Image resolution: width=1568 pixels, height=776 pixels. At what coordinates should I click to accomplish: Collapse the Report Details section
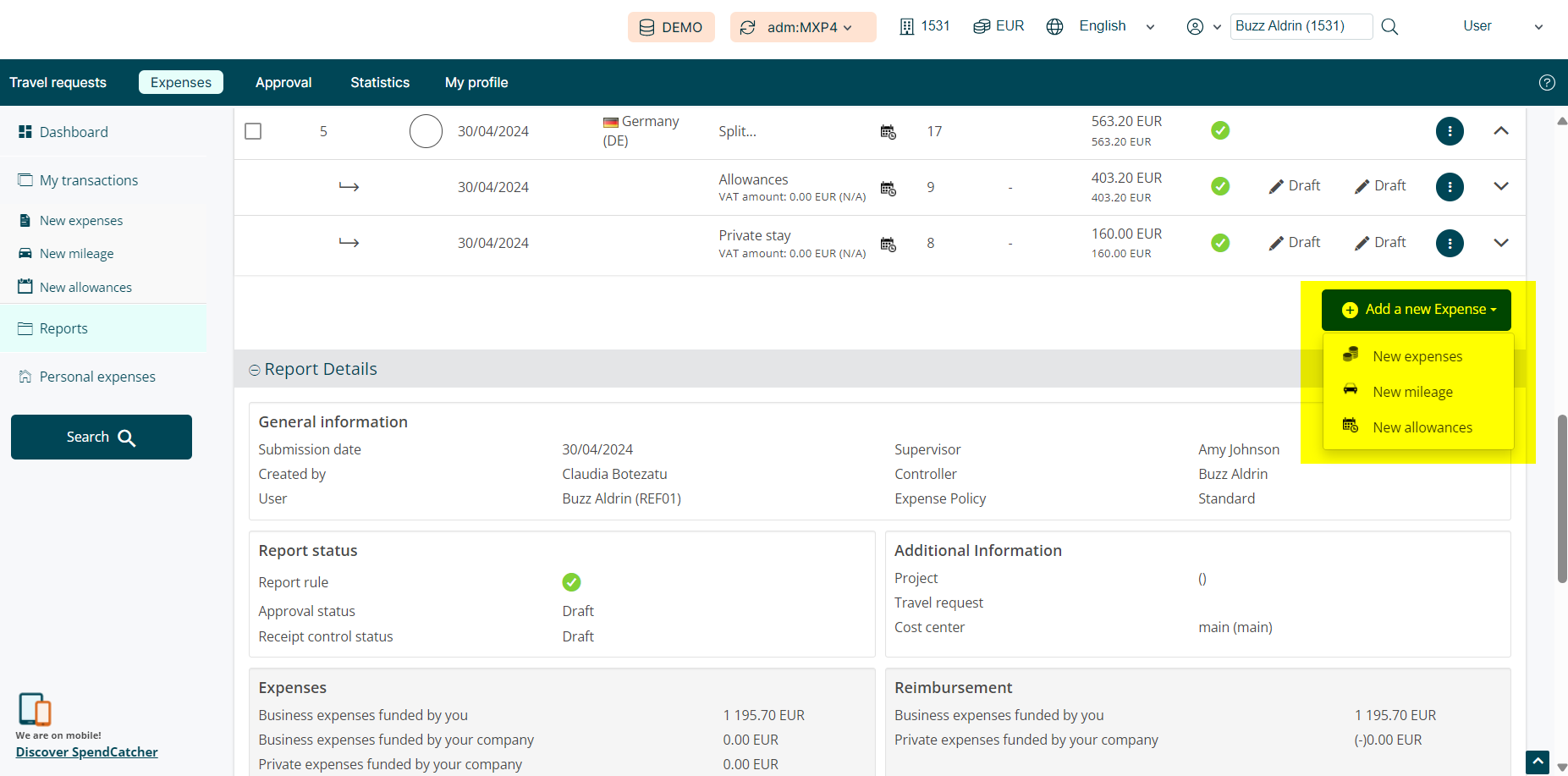255,370
